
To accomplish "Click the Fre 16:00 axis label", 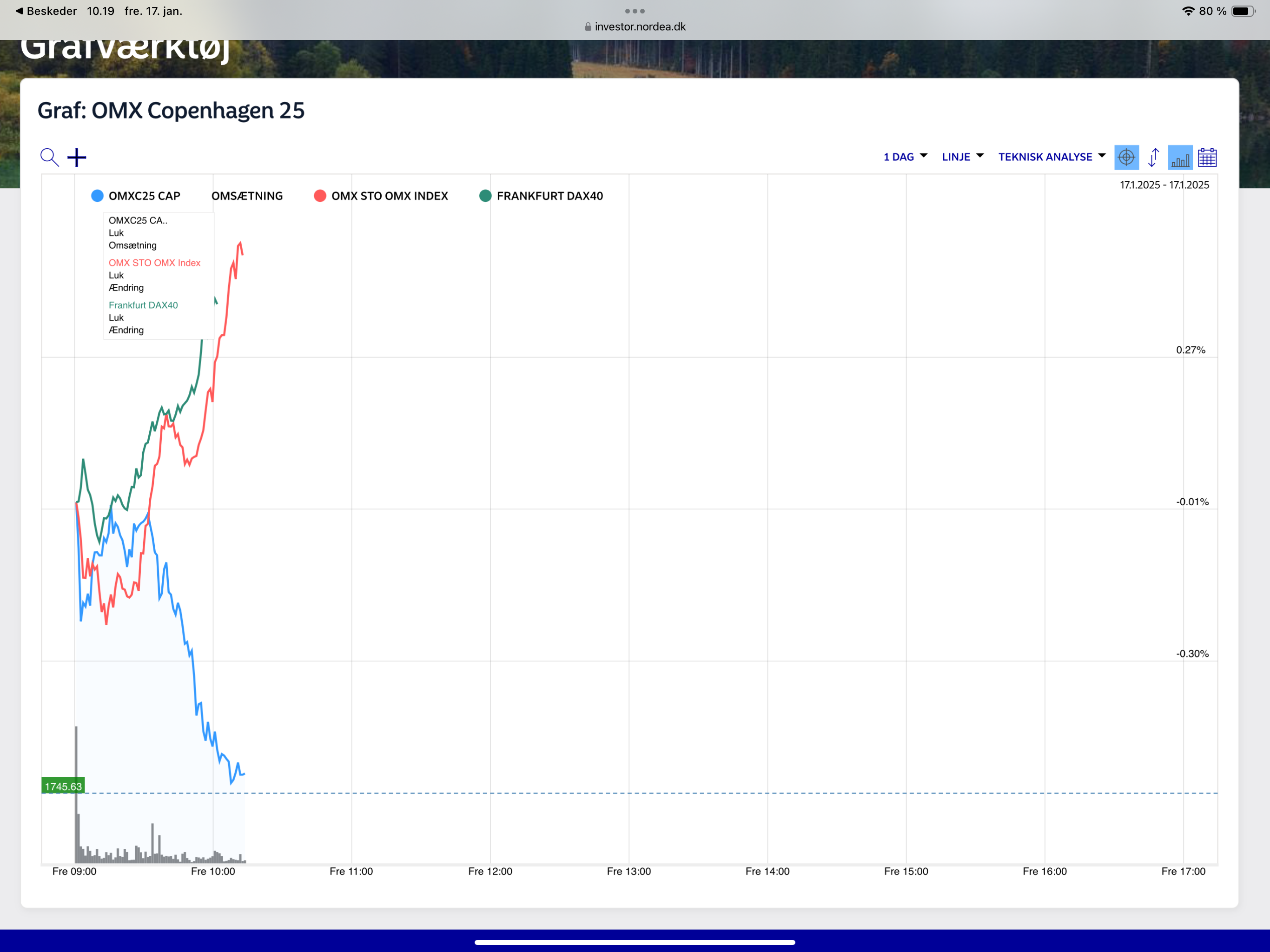I will click(1045, 871).
